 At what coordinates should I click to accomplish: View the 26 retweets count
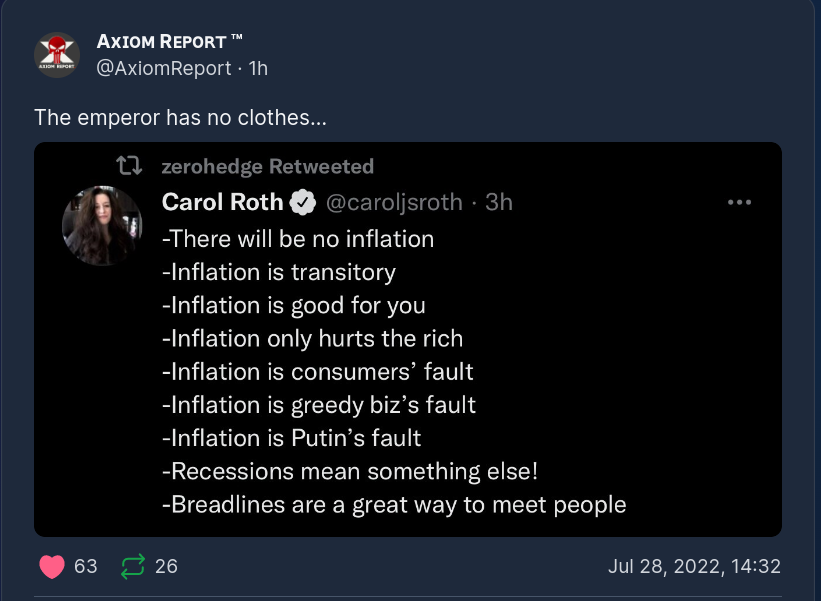pyautogui.click(x=166, y=566)
